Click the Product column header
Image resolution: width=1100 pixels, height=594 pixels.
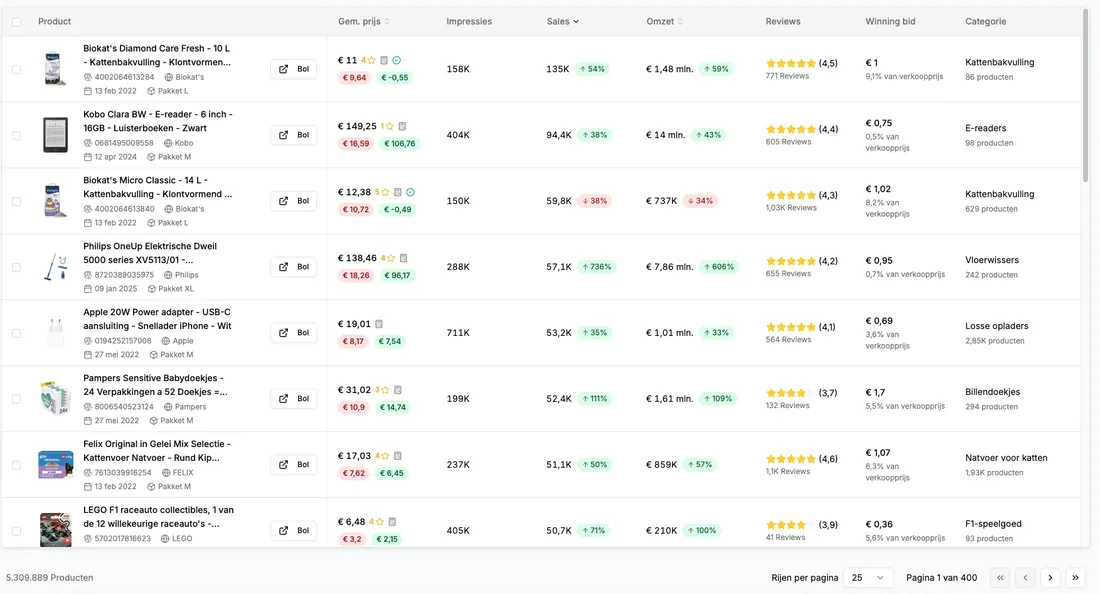(55, 22)
